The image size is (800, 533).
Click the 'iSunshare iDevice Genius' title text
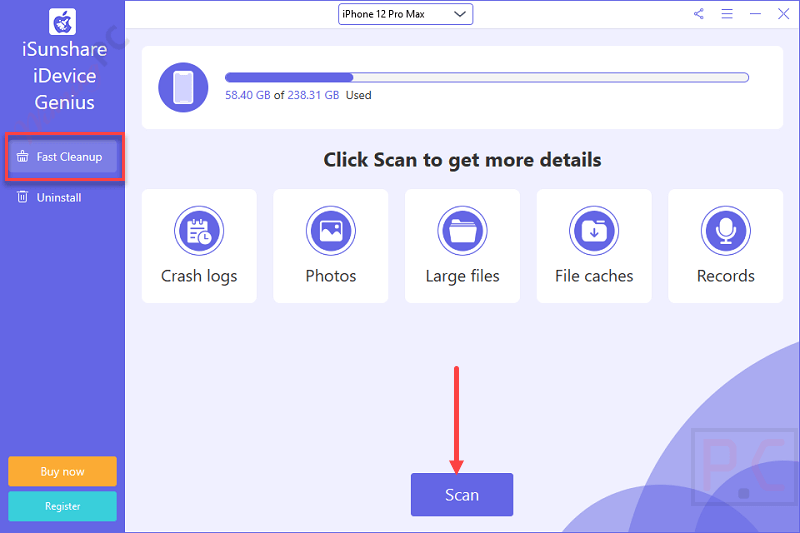coord(64,76)
